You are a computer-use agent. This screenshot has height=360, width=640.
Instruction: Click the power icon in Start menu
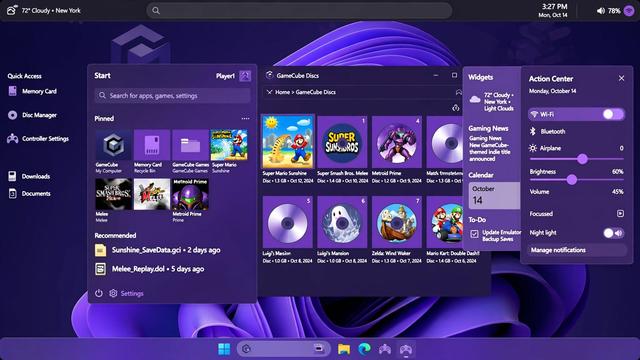point(99,293)
